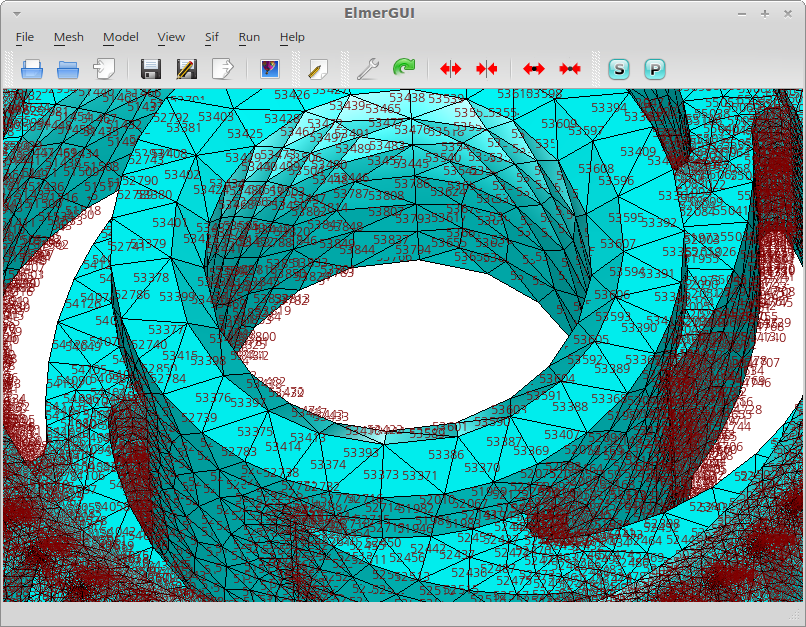Click inward red arrows with black dot
The image size is (806, 627).
(570, 69)
